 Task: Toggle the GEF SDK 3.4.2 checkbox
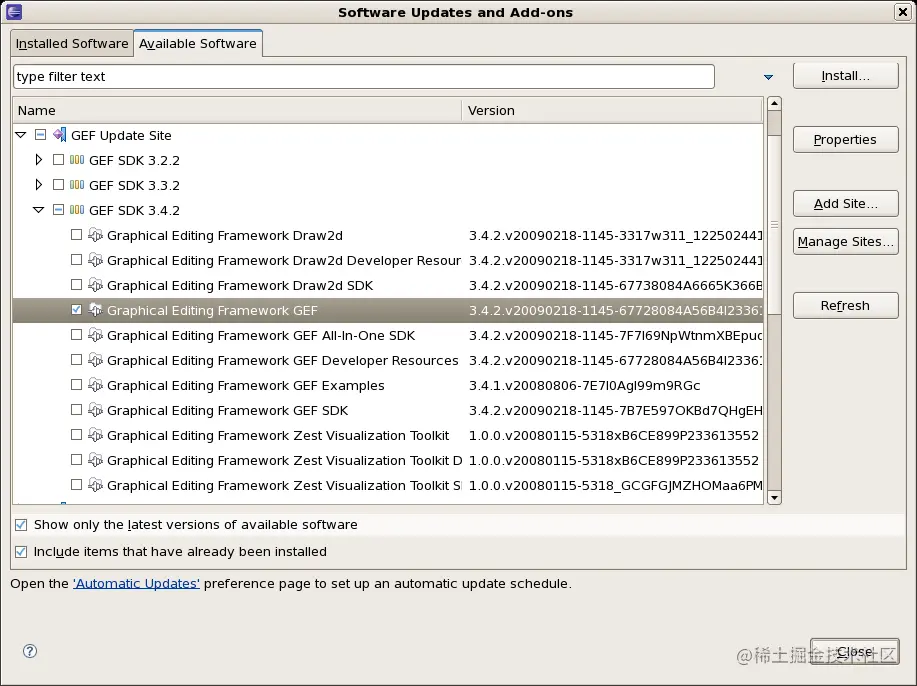pos(58,210)
